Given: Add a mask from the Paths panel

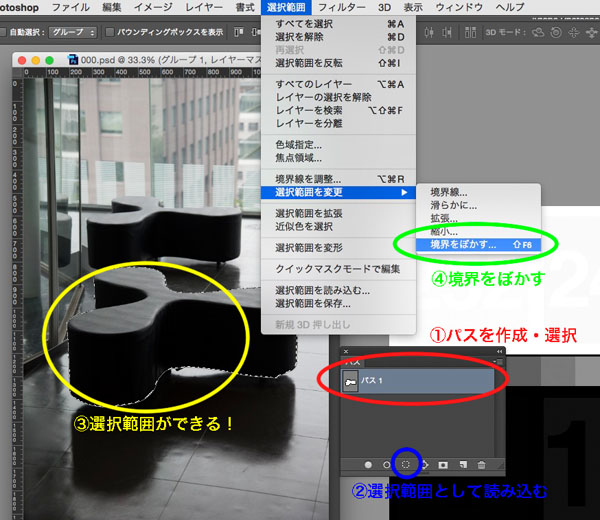Looking at the screenshot, I should pos(443,464).
